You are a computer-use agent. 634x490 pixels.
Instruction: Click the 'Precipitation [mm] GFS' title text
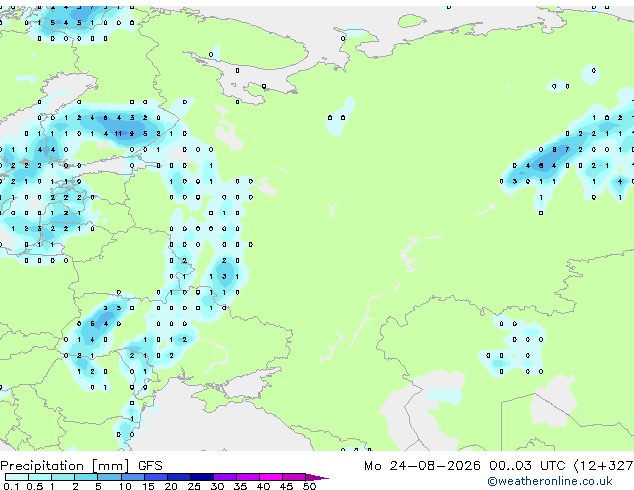tap(81, 466)
